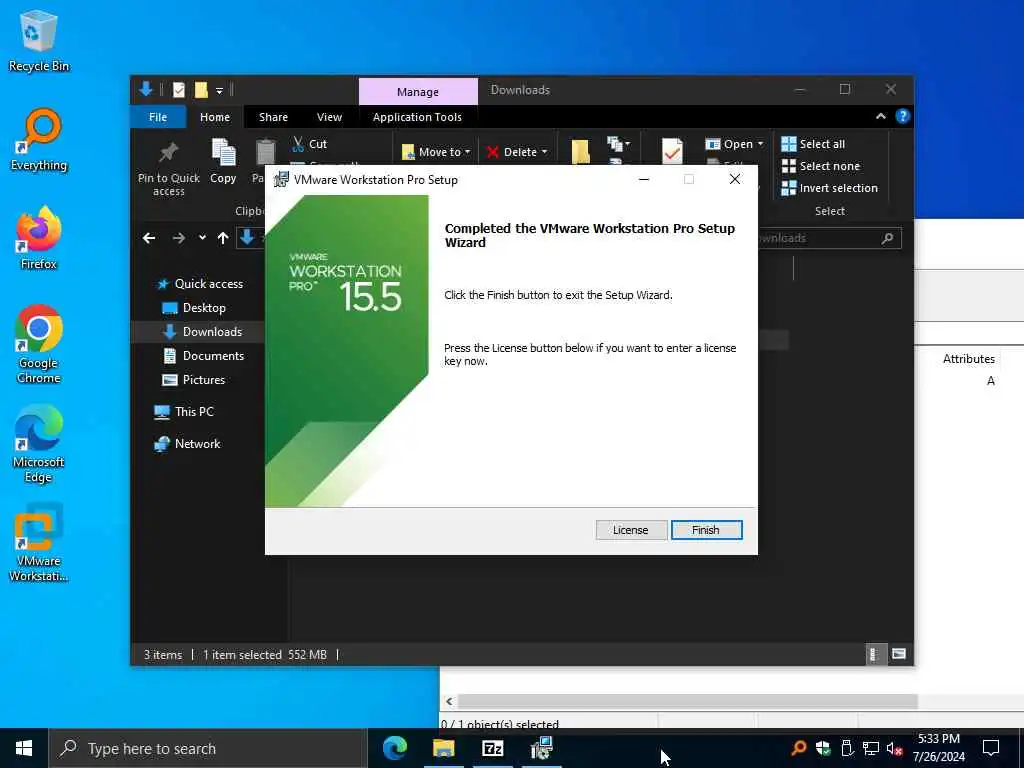
Task: Launch Google Chrome from the desktop
Action: 39,345
